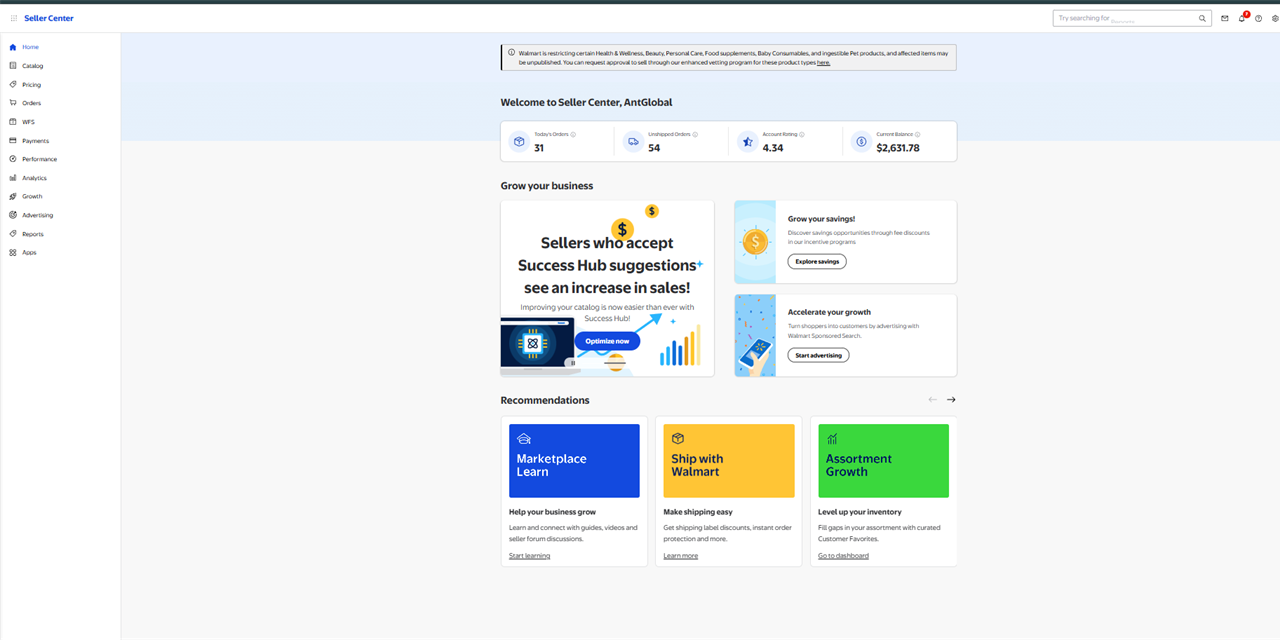Follow the 'here' link in banner

pyautogui.click(x=823, y=62)
